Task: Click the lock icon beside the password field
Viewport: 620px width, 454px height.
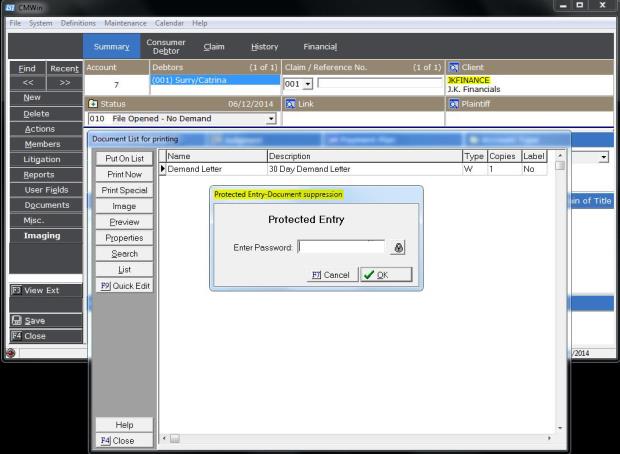Action: tap(398, 247)
